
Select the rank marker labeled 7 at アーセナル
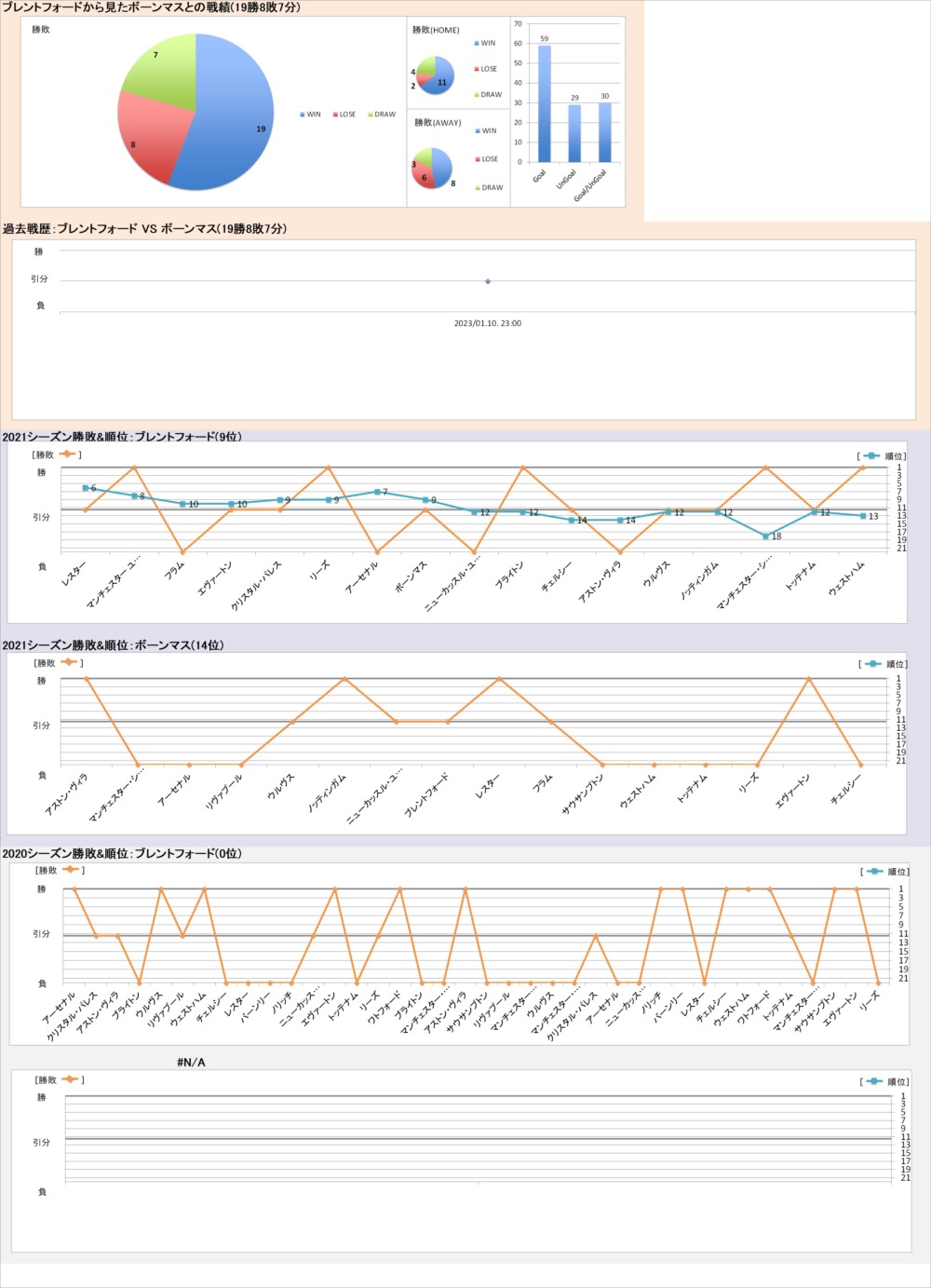pos(377,492)
